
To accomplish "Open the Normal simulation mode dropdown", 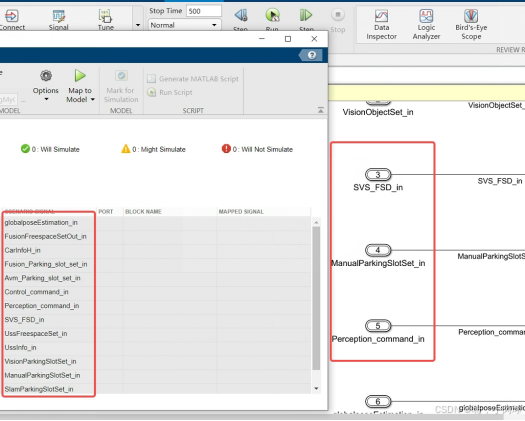I will 184,25.
